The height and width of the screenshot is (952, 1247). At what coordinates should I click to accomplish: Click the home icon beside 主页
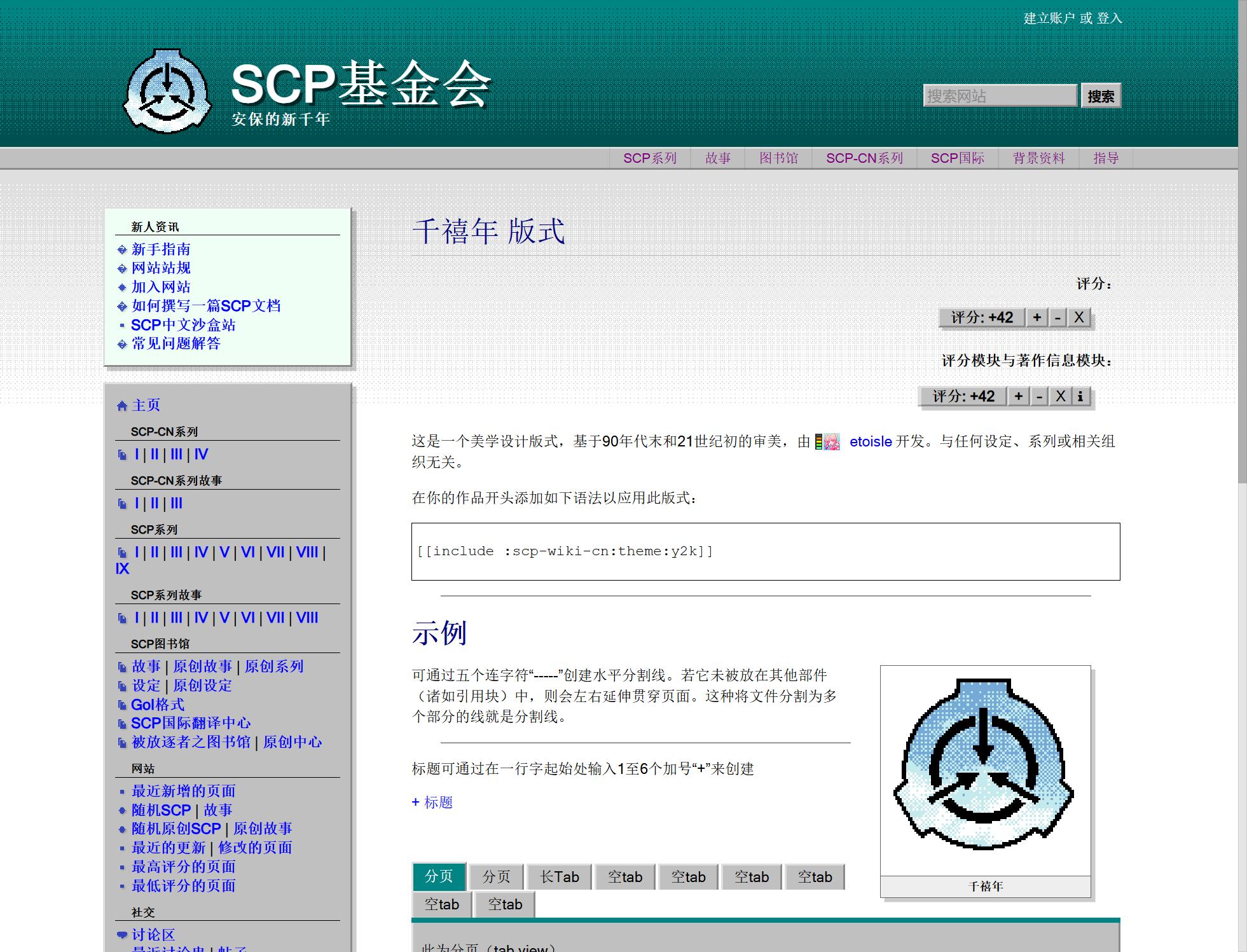pyautogui.click(x=122, y=406)
